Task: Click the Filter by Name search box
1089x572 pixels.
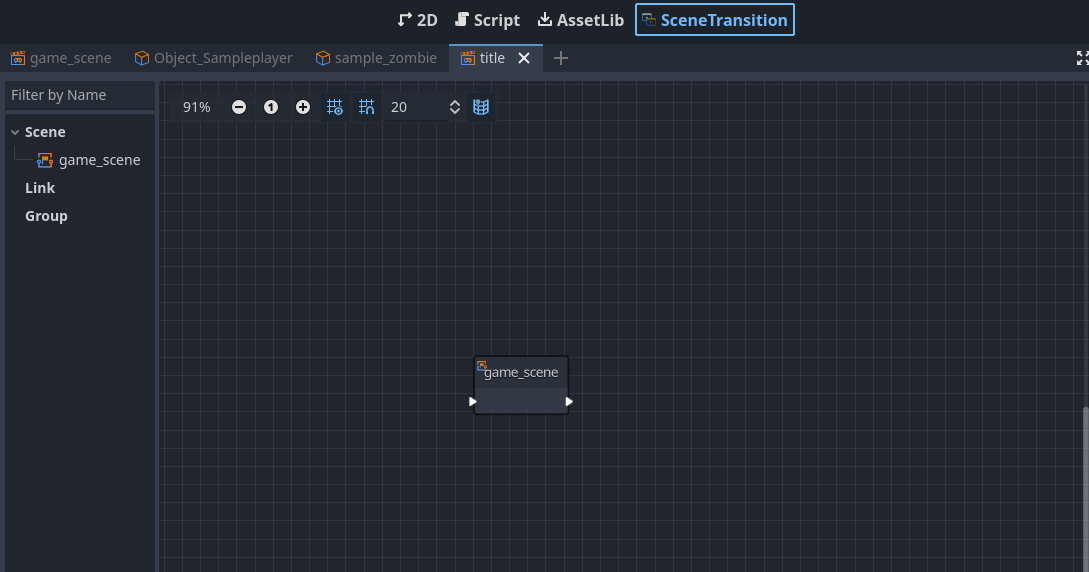Action: (x=80, y=95)
